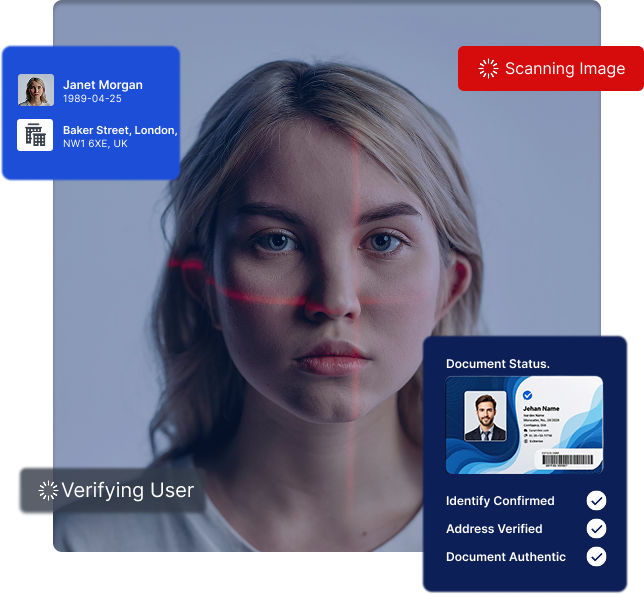Viewport: 644px width, 594px height.
Task: Click the profile avatar beside Janet Morgan
Action: pos(35,90)
